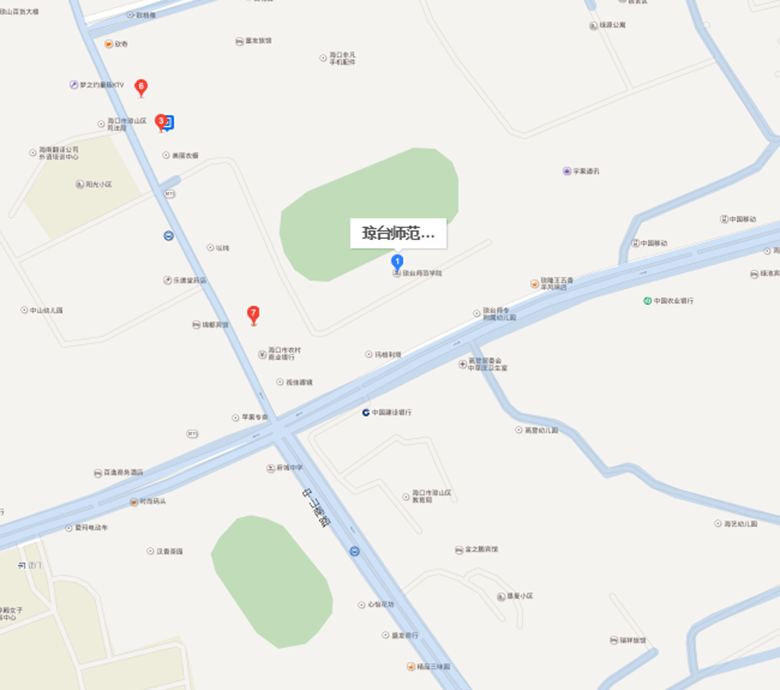Select the 正门 gate icon at the lower left
Screen dimensions: 780x690
click(x=21, y=565)
